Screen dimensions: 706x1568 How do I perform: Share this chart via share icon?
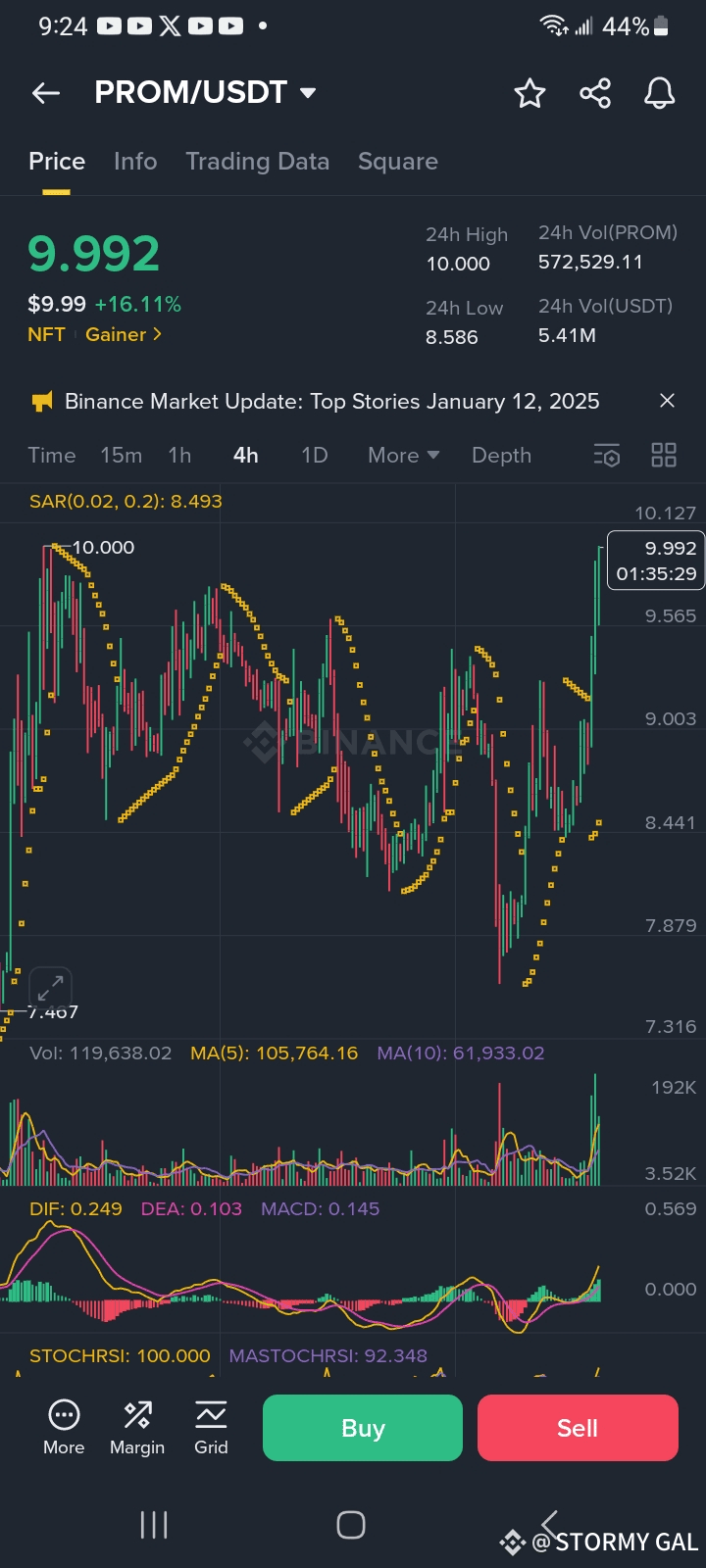595,93
